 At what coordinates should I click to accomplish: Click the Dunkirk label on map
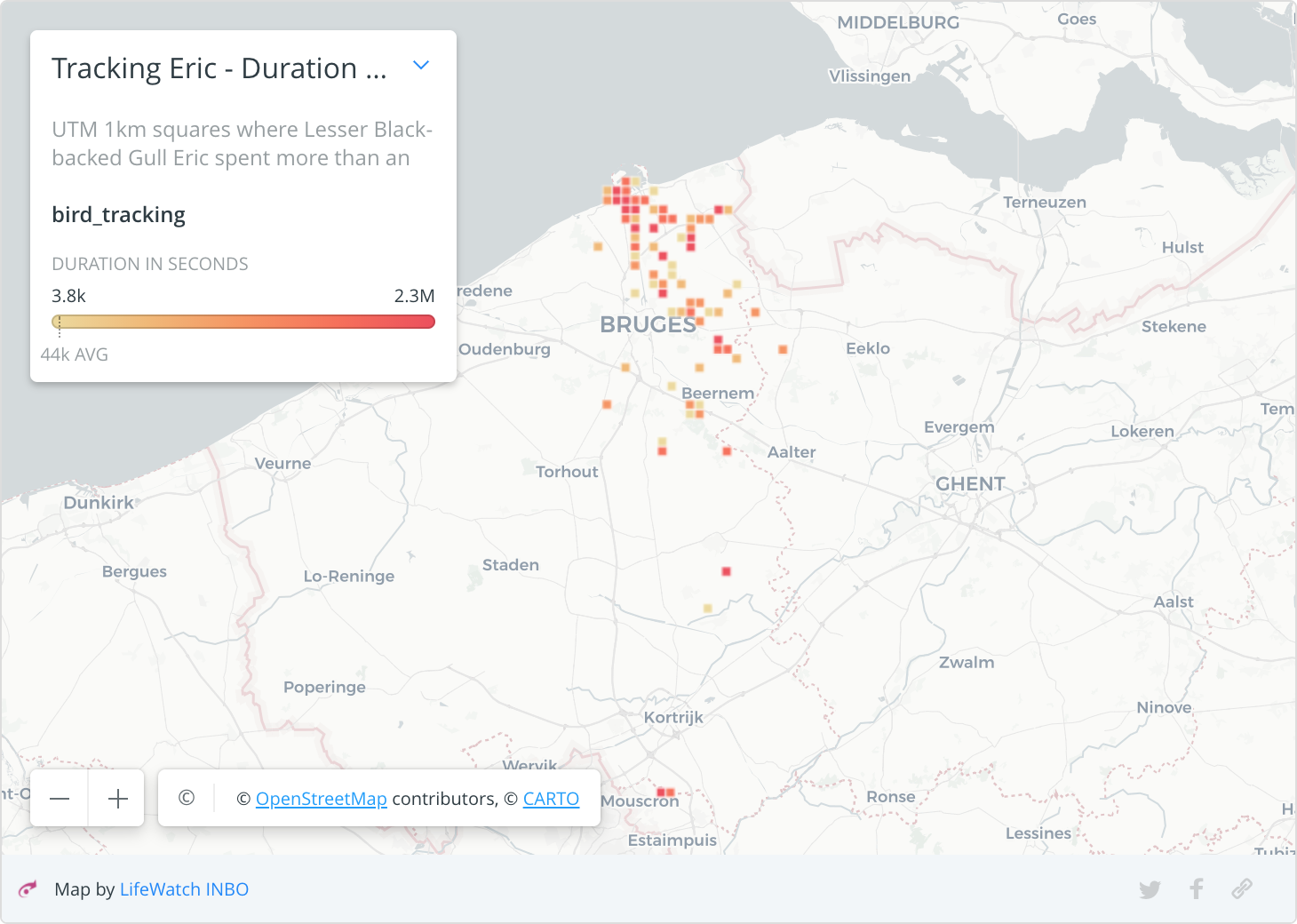tap(99, 503)
